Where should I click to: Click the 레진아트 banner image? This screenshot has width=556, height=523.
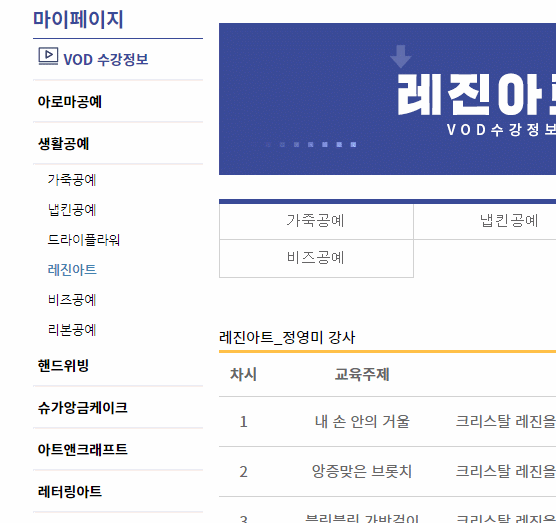388,99
